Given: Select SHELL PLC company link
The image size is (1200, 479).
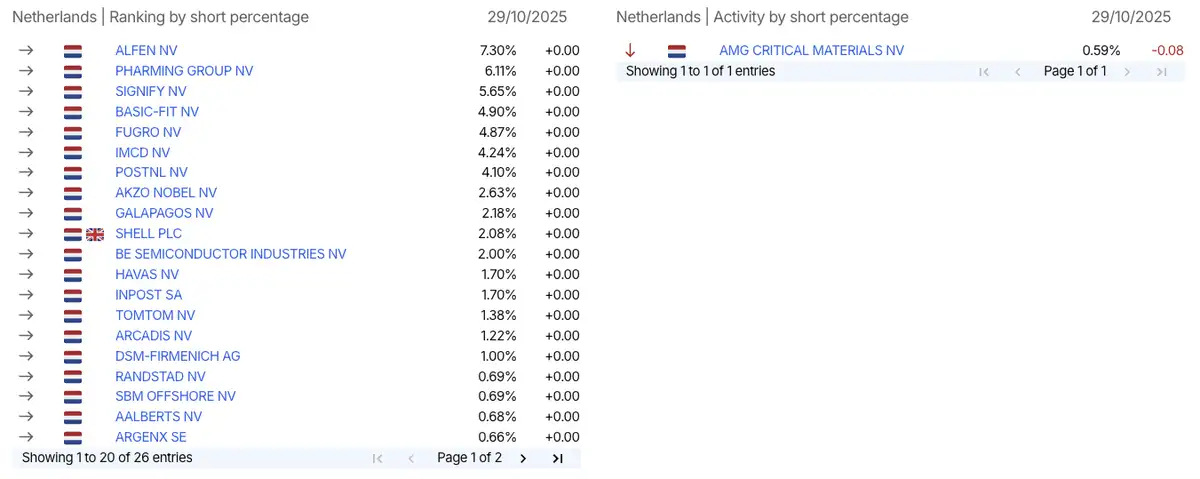Looking at the screenshot, I should click(x=148, y=234).
